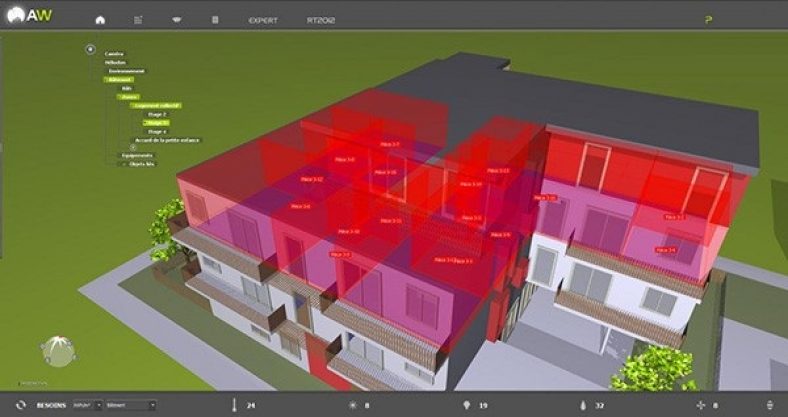The width and height of the screenshot is (788, 417).
Task: Open the calculator-style icon before EXPERT
Action: 215,20
